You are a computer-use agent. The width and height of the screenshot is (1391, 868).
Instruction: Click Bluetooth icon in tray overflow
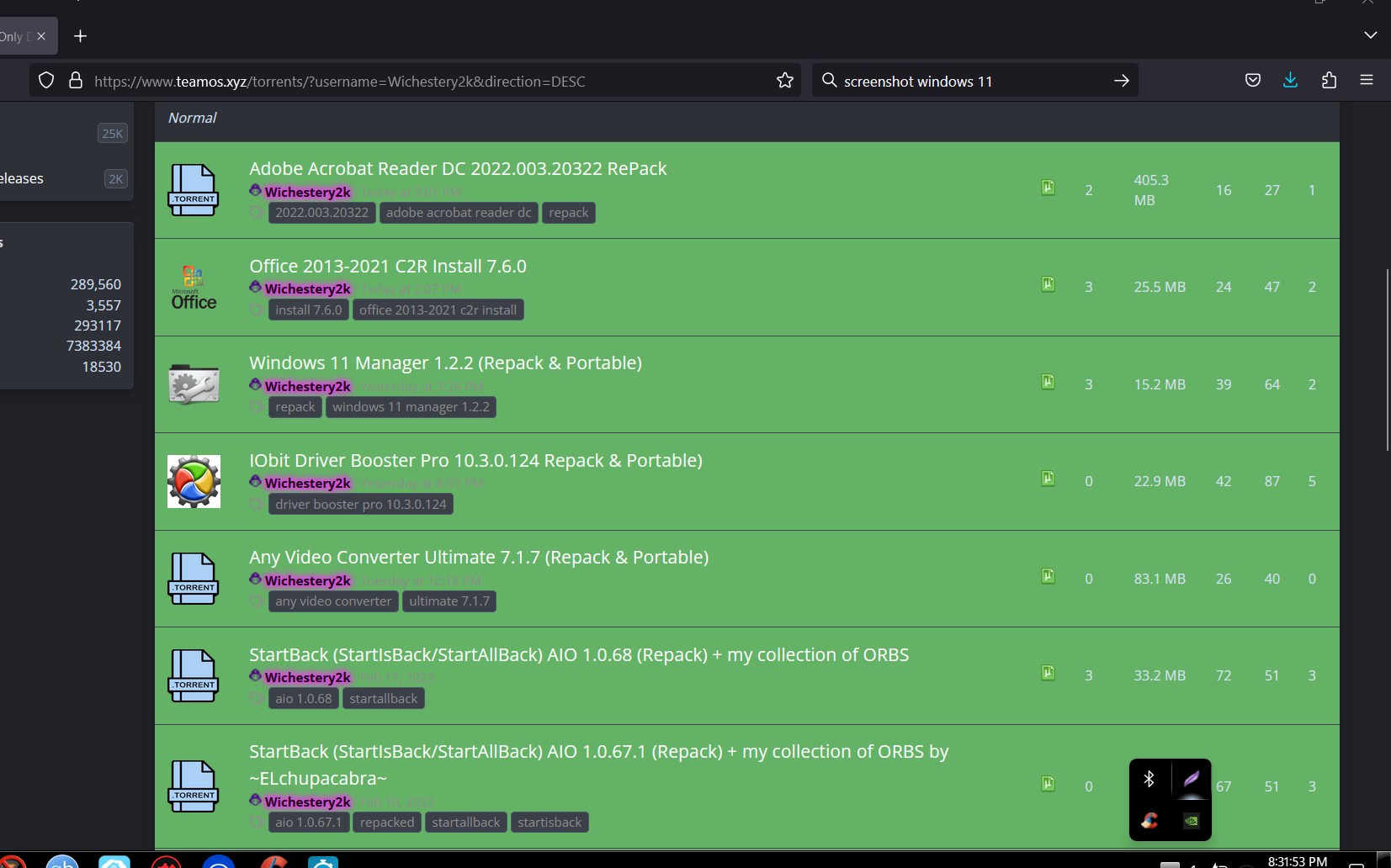tap(1149, 779)
